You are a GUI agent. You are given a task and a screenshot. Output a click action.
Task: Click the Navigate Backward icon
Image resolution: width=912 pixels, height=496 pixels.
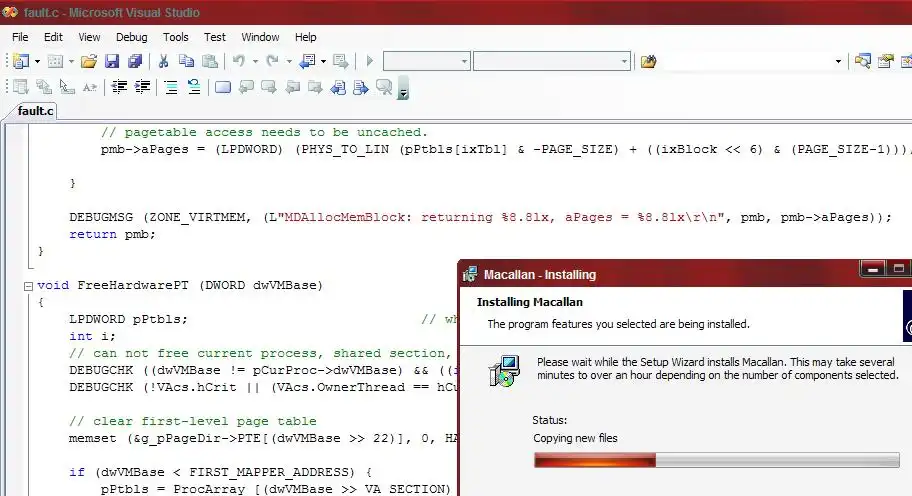[x=307, y=61]
